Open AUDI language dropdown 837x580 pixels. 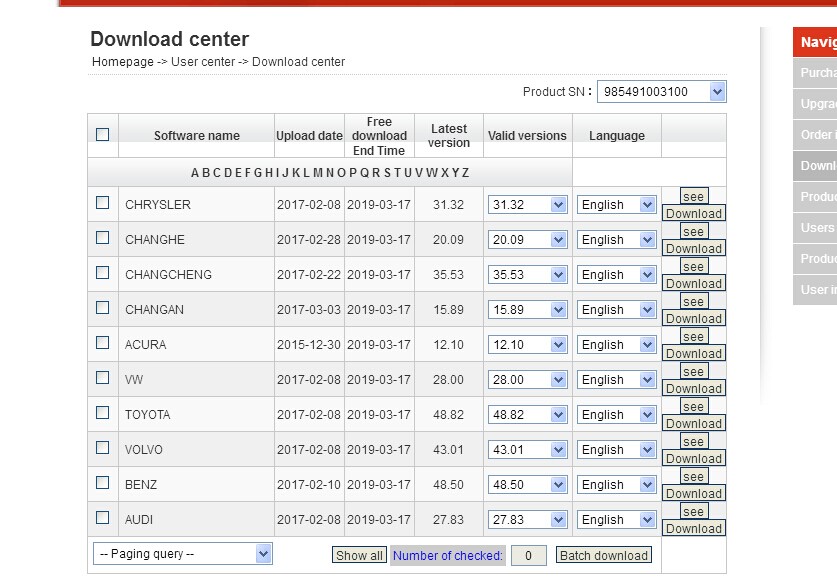pos(617,520)
